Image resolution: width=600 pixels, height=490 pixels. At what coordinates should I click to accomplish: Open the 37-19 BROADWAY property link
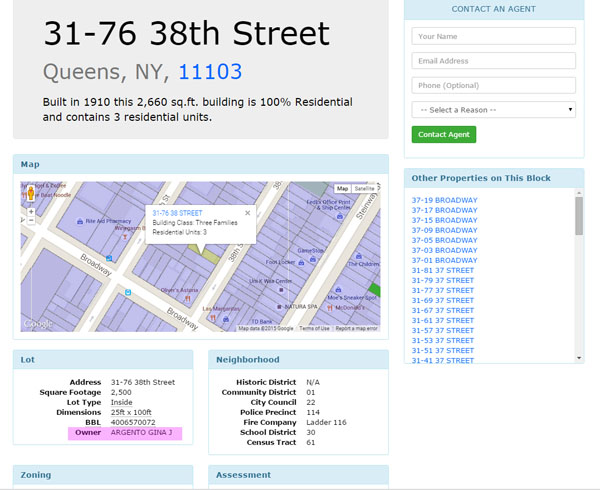click(444, 200)
